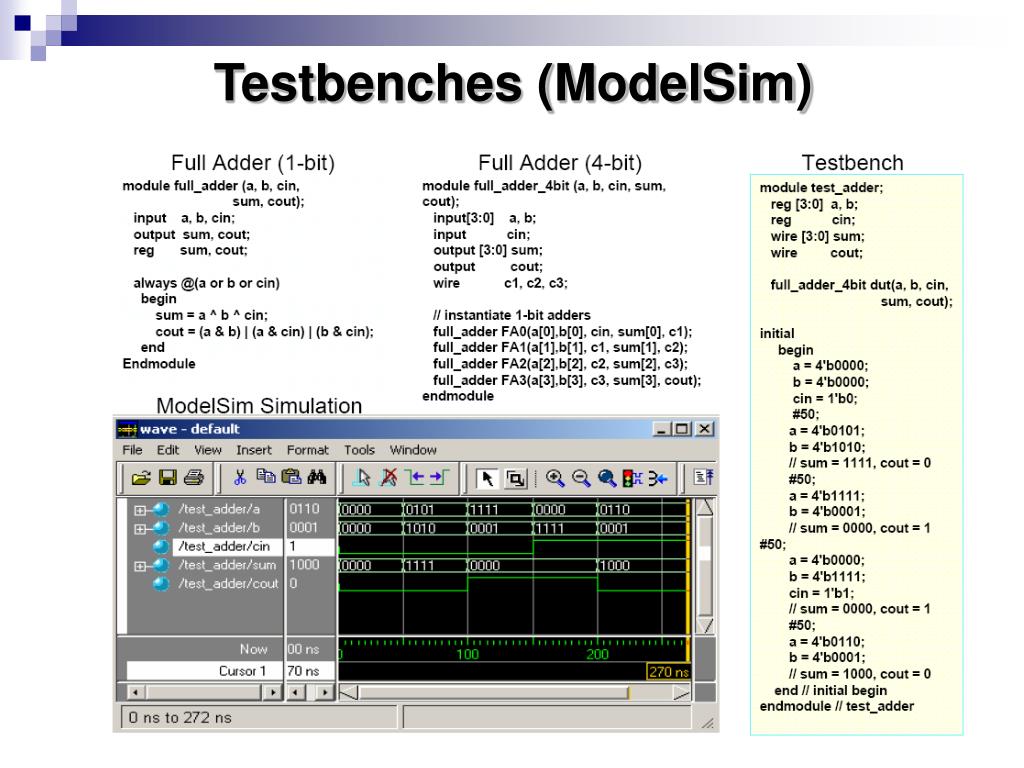Click the Add Cursor icon
The image size is (1024, 768).
click(x=362, y=478)
